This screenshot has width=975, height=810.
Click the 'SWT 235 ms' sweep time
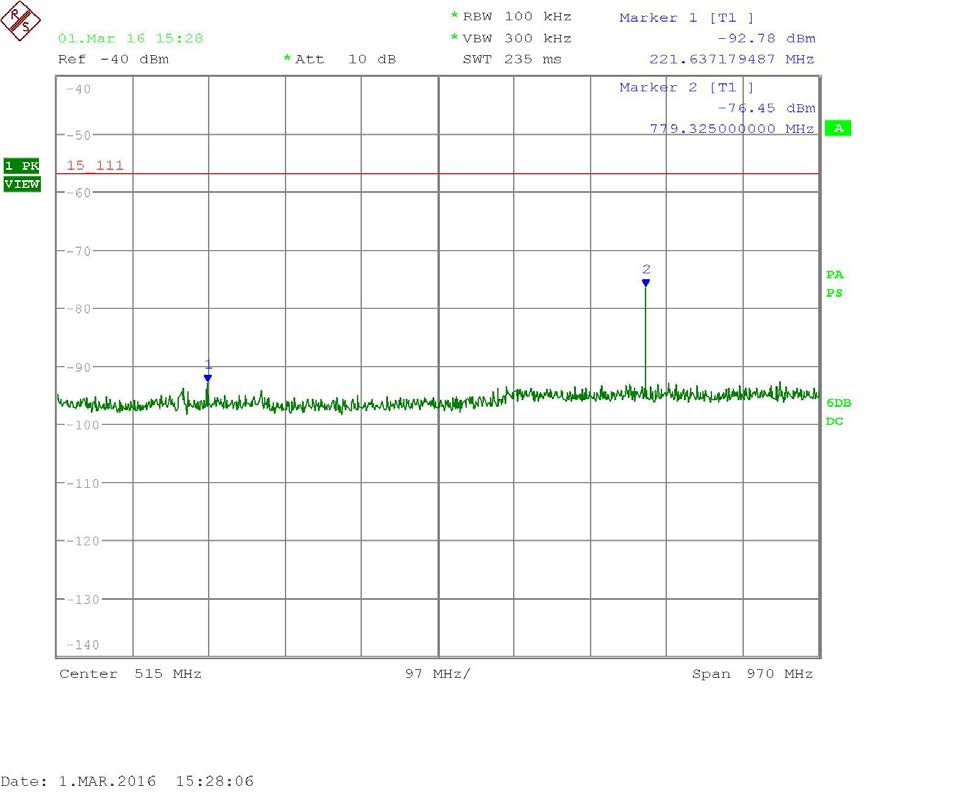tap(512, 59)
